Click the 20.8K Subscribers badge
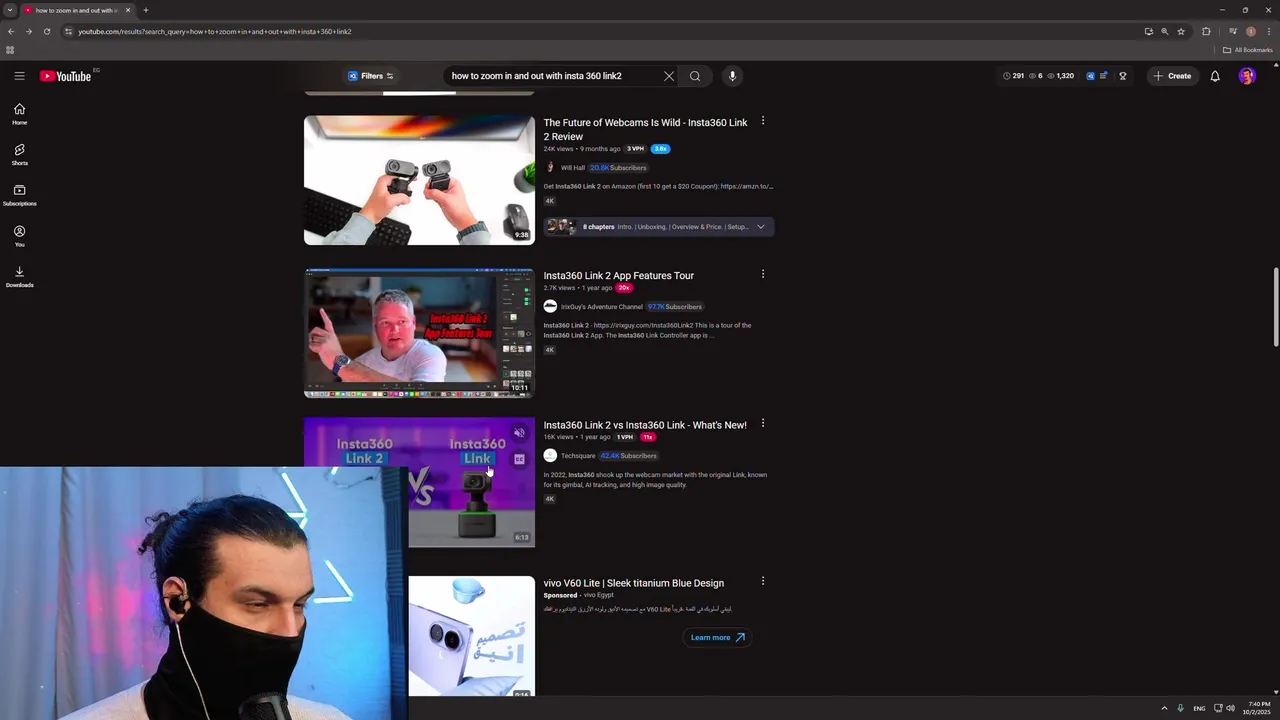This screenshot has height=720, width=1280. click(618, 168)
